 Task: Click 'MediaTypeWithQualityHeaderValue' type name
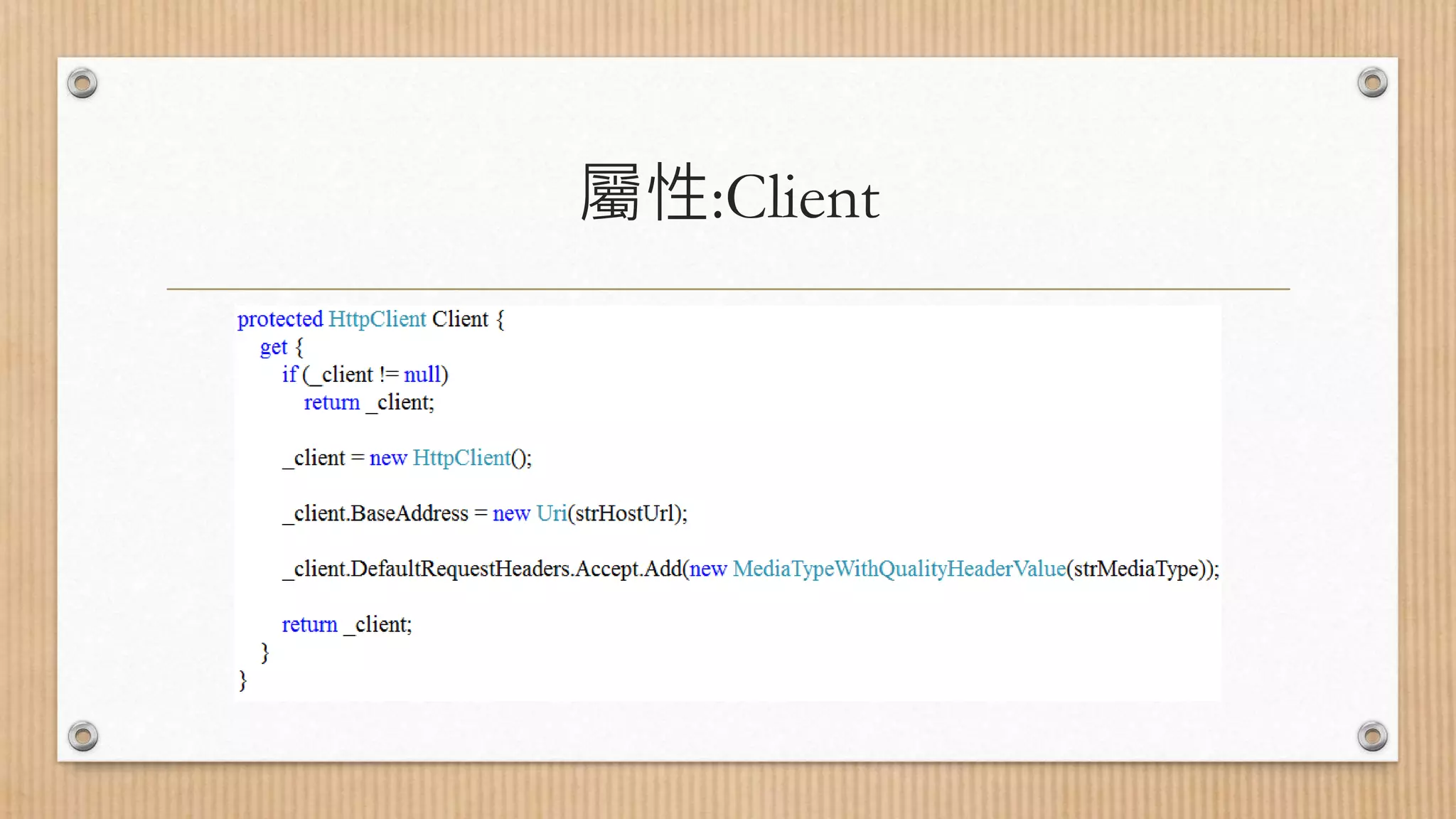[899, 569]
